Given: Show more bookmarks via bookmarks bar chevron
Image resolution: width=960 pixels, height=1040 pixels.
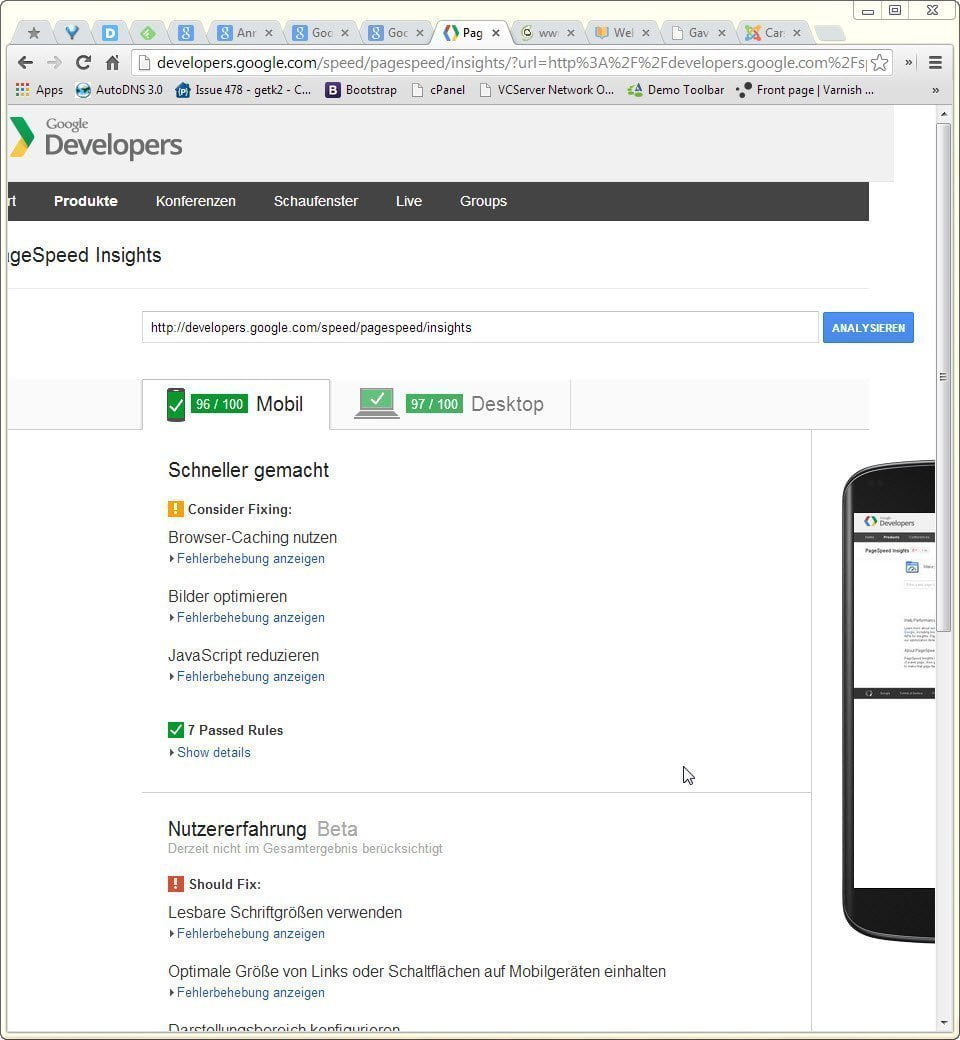Looking at the screenshot, I should 935,90.
